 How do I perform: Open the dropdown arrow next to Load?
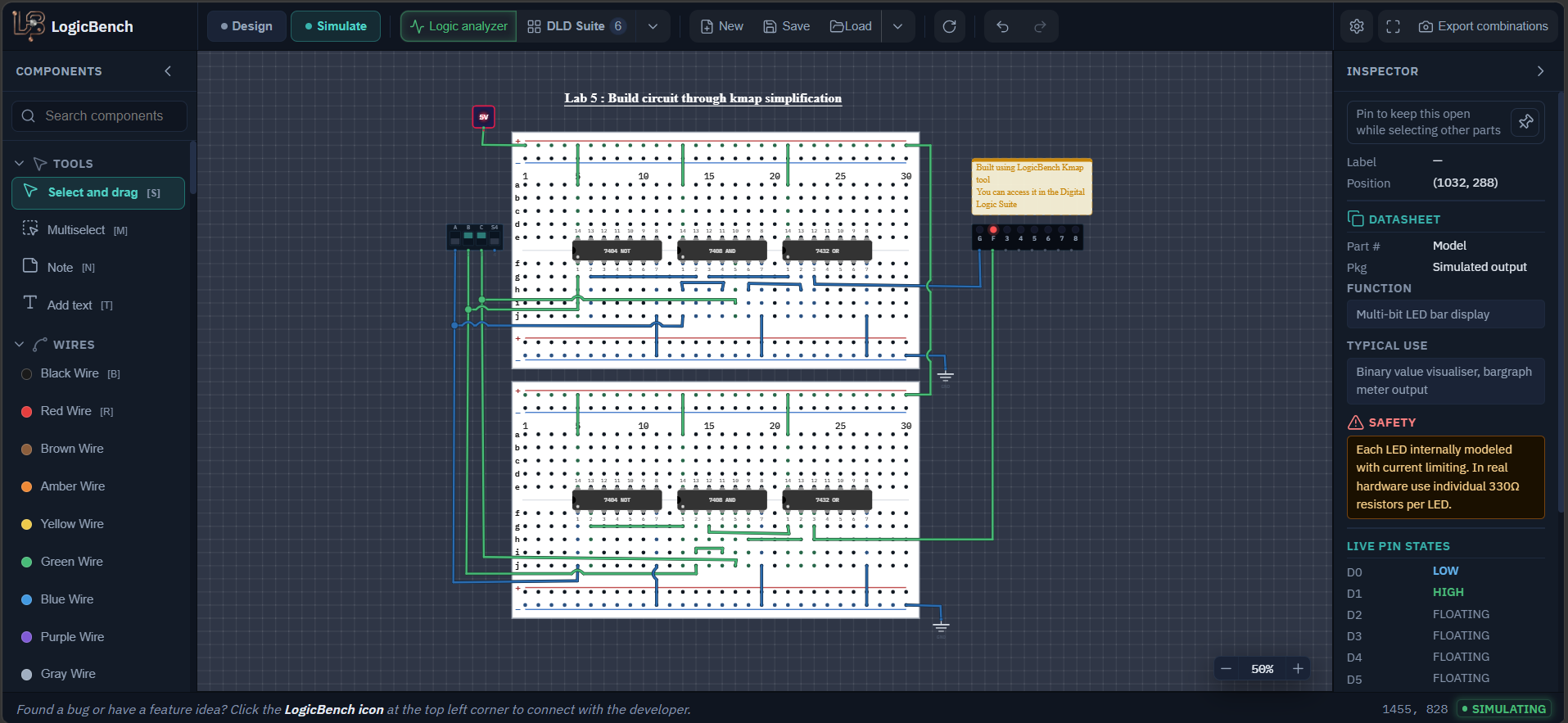point(897,26)
